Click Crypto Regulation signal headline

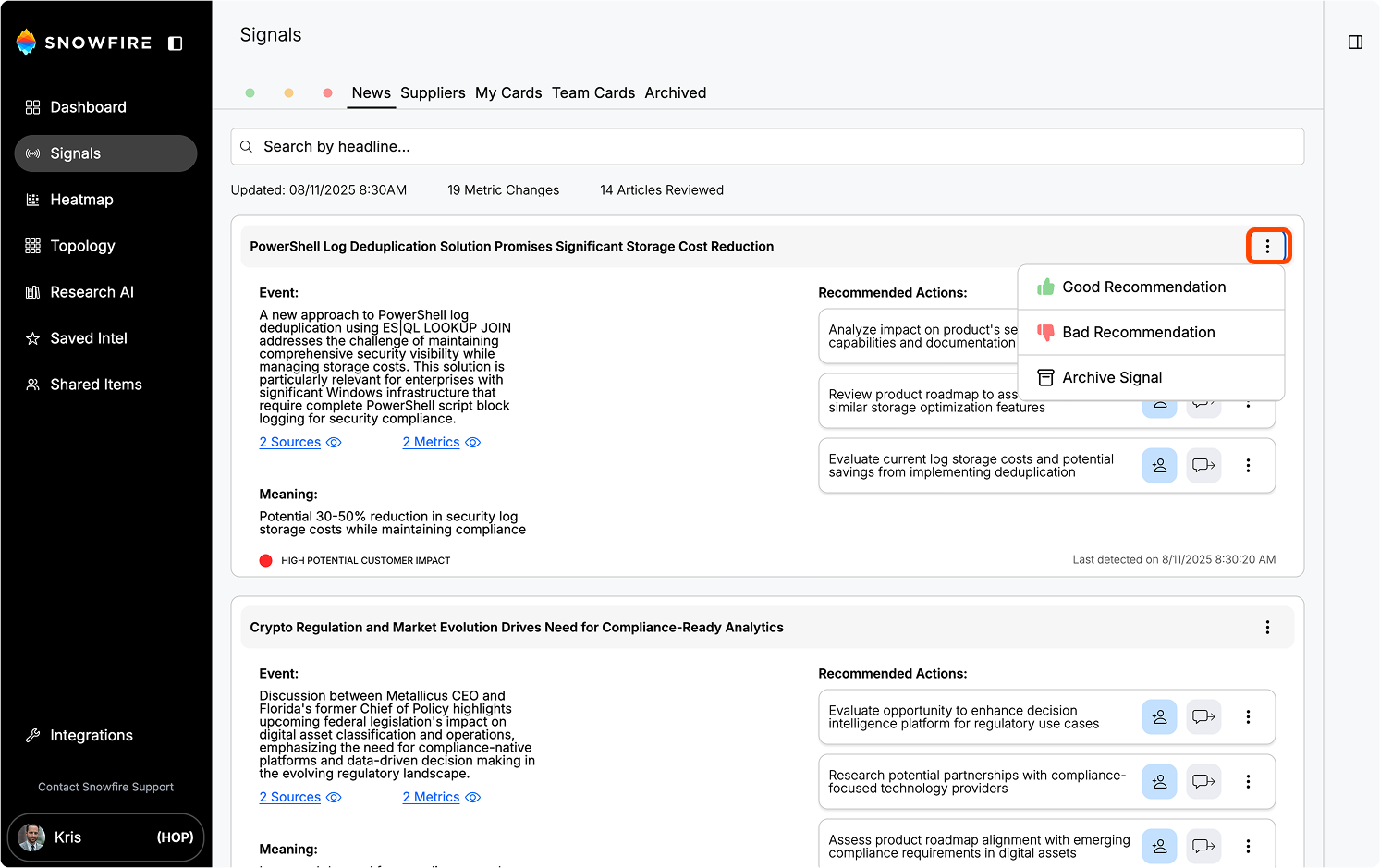[x=517, y=628]
